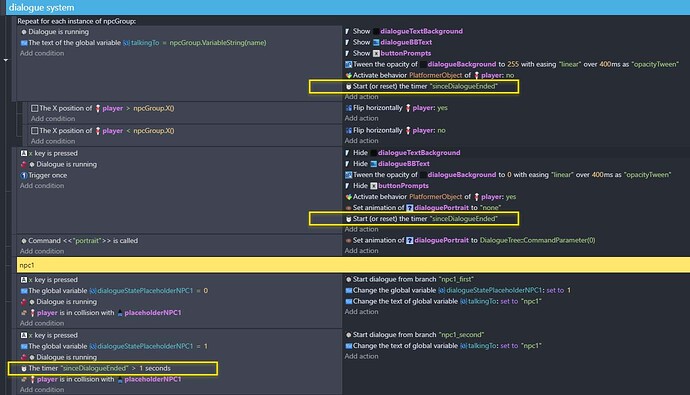This screenshot has width=690, height=395.
Task: Click animation icon of DialogueTree::CommandParameter(0) action
Action: click(x=348, y=240)
